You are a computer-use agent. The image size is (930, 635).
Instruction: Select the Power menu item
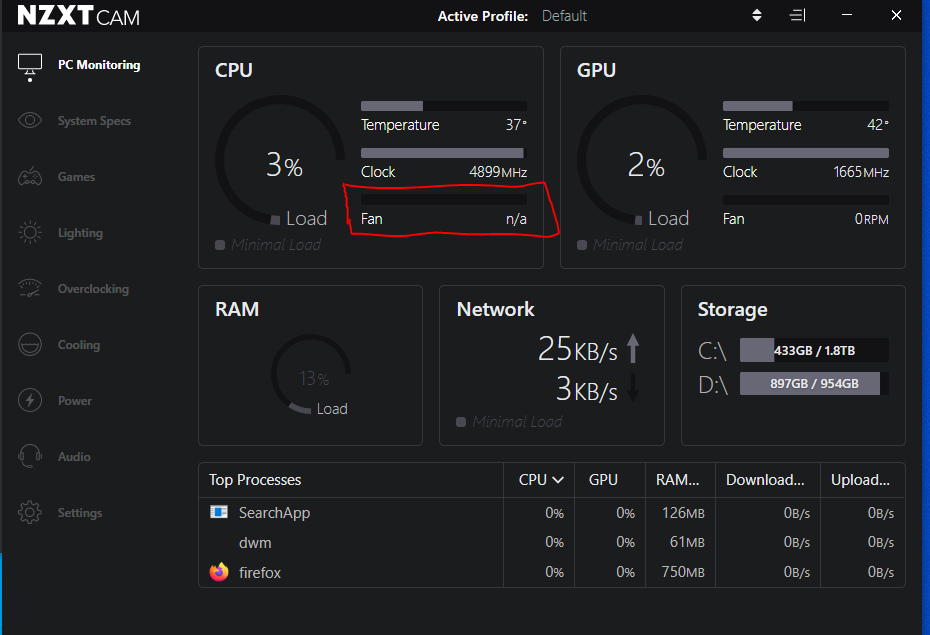coord(75,401)
